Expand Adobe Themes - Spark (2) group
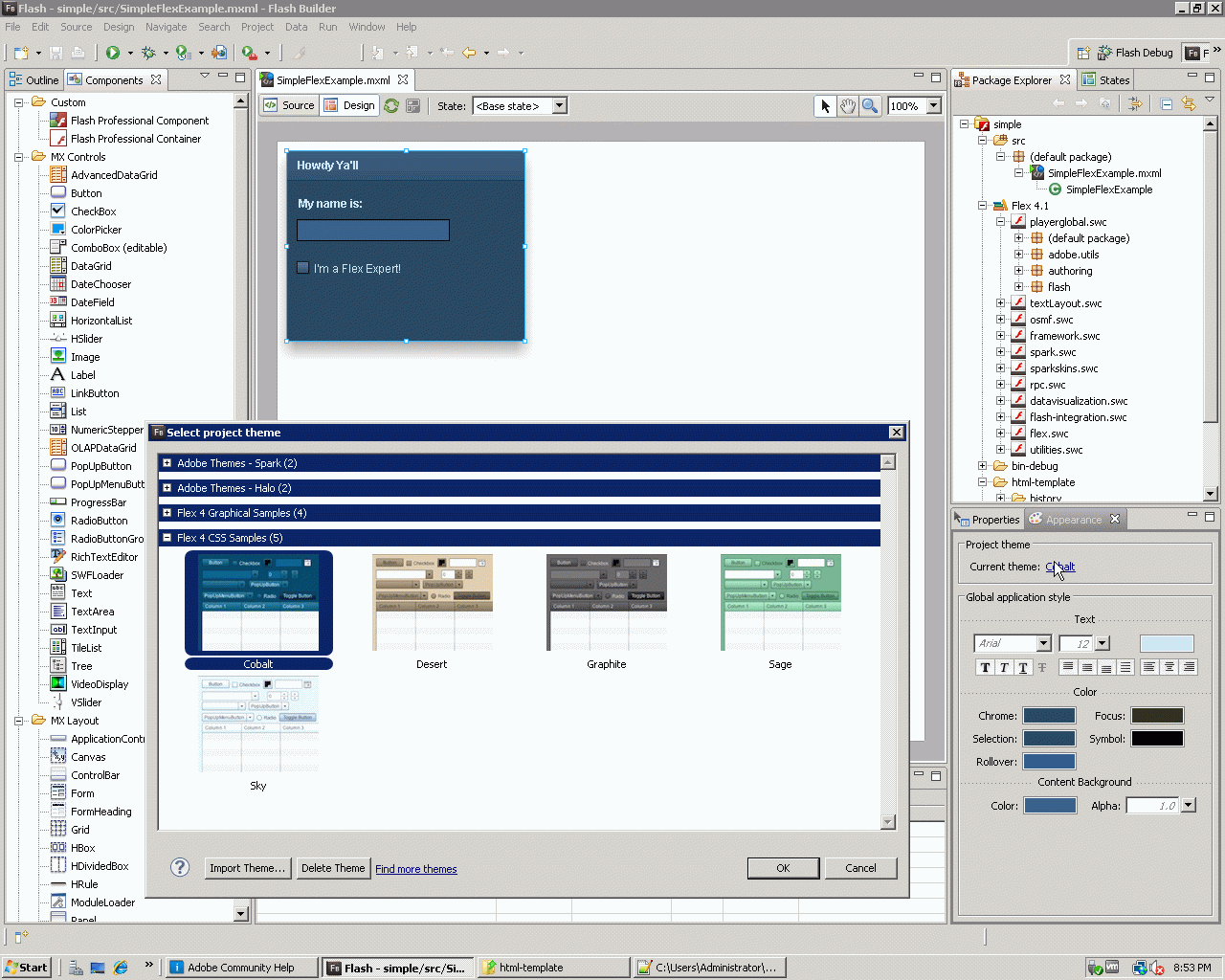Image resolution: width=1225 pixels, height=980 pixels. (167, 463)
